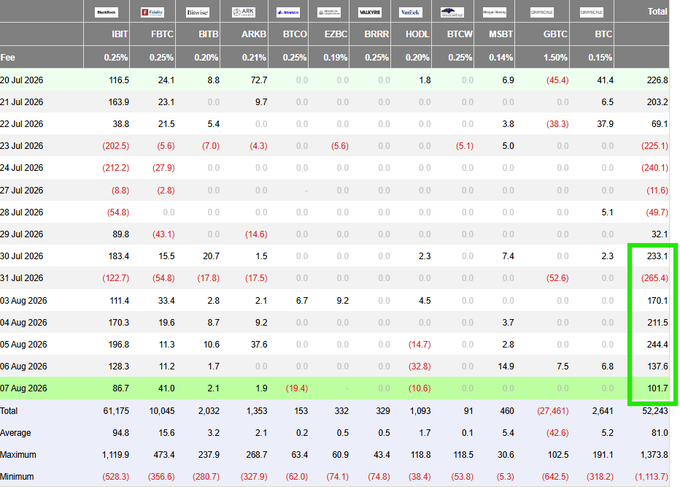Viewport: 680px width, 487px height.
Task: Click grand total 52,243
Action: tap(655, 411)
